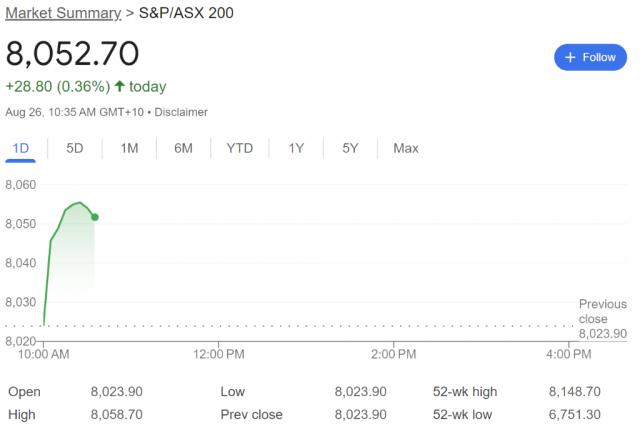
Task: Switch to the 6M chart tab
Action: point(183,149)
